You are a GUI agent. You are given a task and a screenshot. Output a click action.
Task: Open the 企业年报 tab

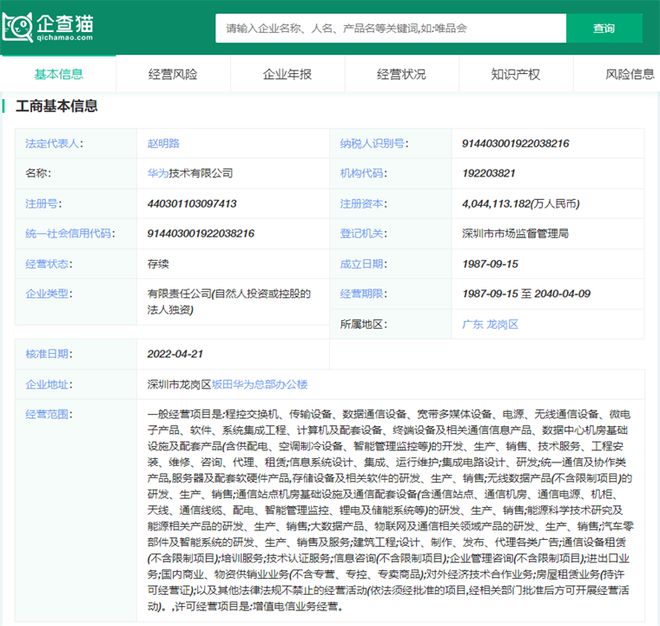(287, 75)
